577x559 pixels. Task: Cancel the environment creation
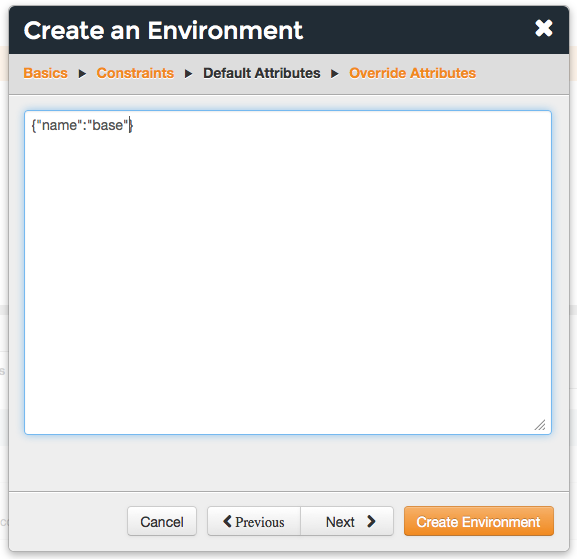[162, 521]
